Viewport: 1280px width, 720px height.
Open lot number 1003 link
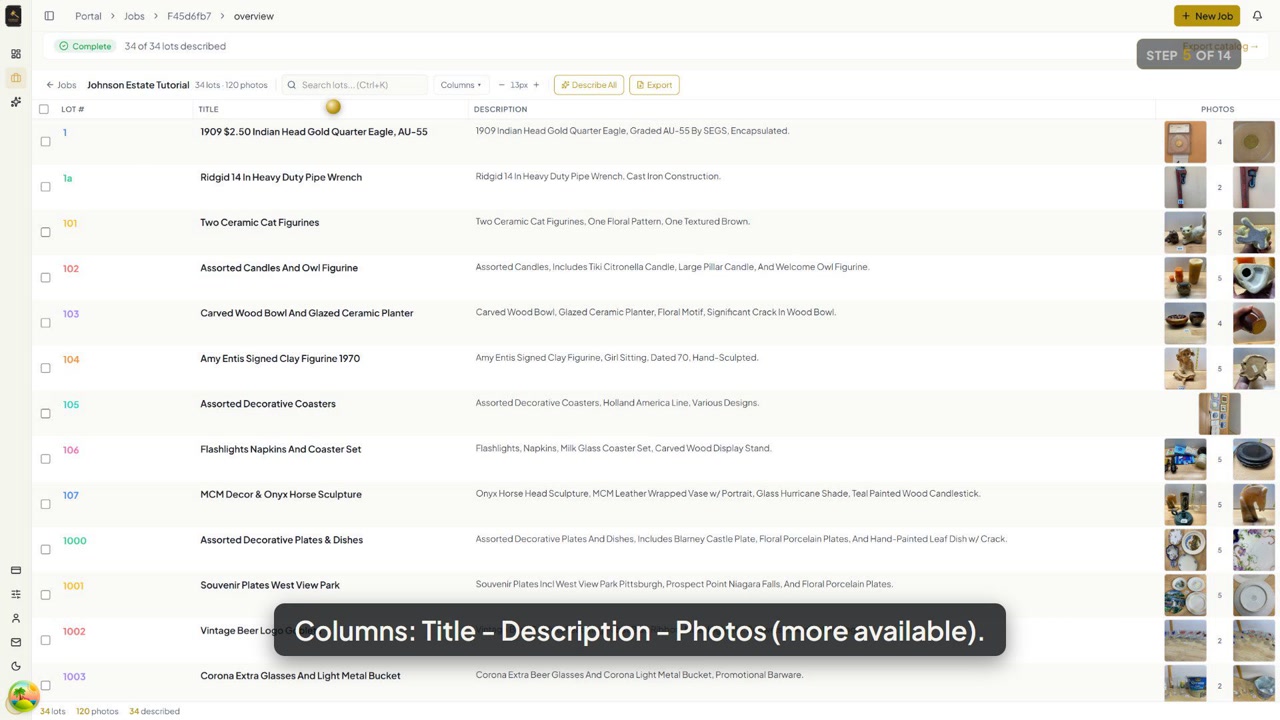tap(74, 677)
